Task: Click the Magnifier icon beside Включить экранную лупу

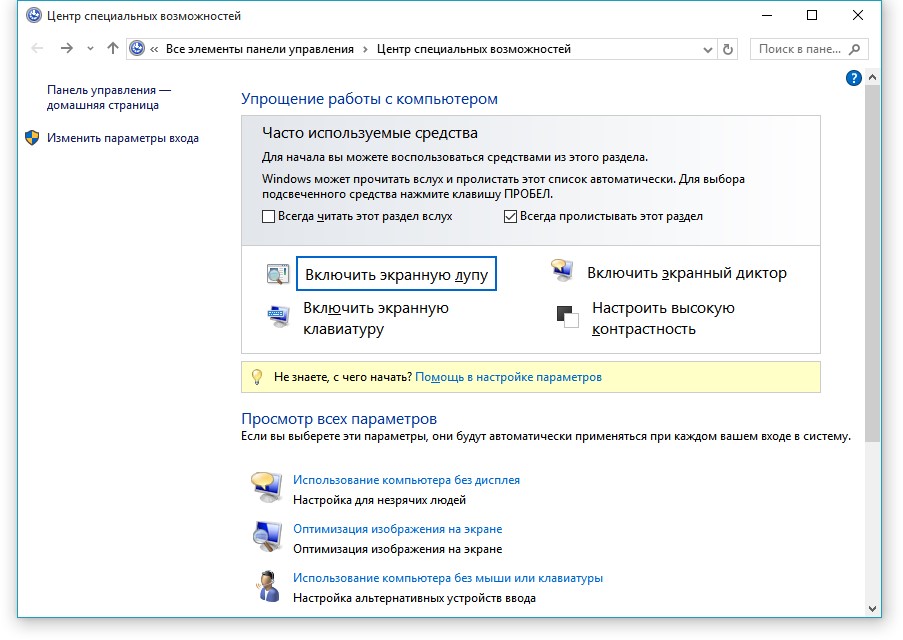Action: click(x=277, y=274)
